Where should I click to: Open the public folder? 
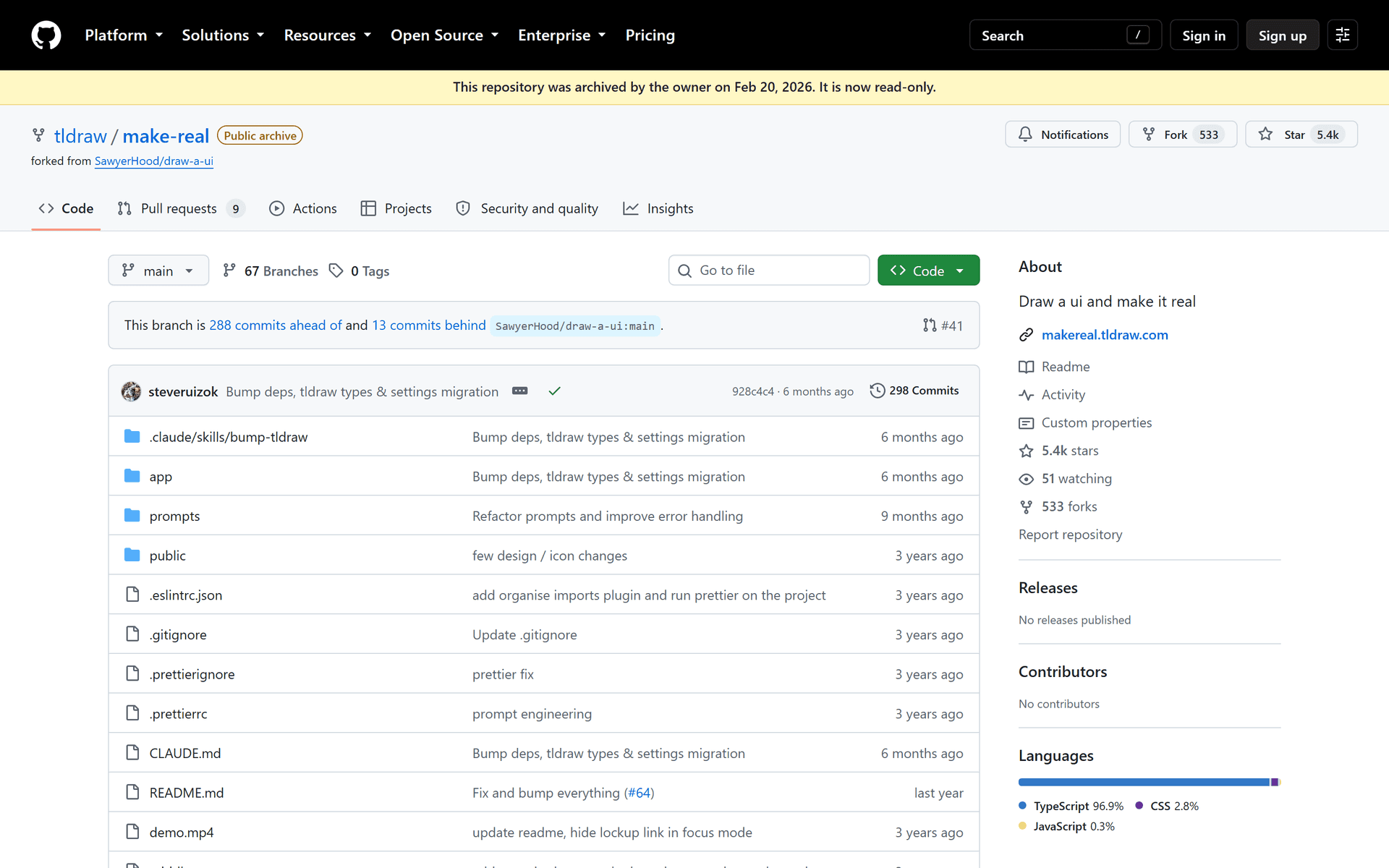168,556
